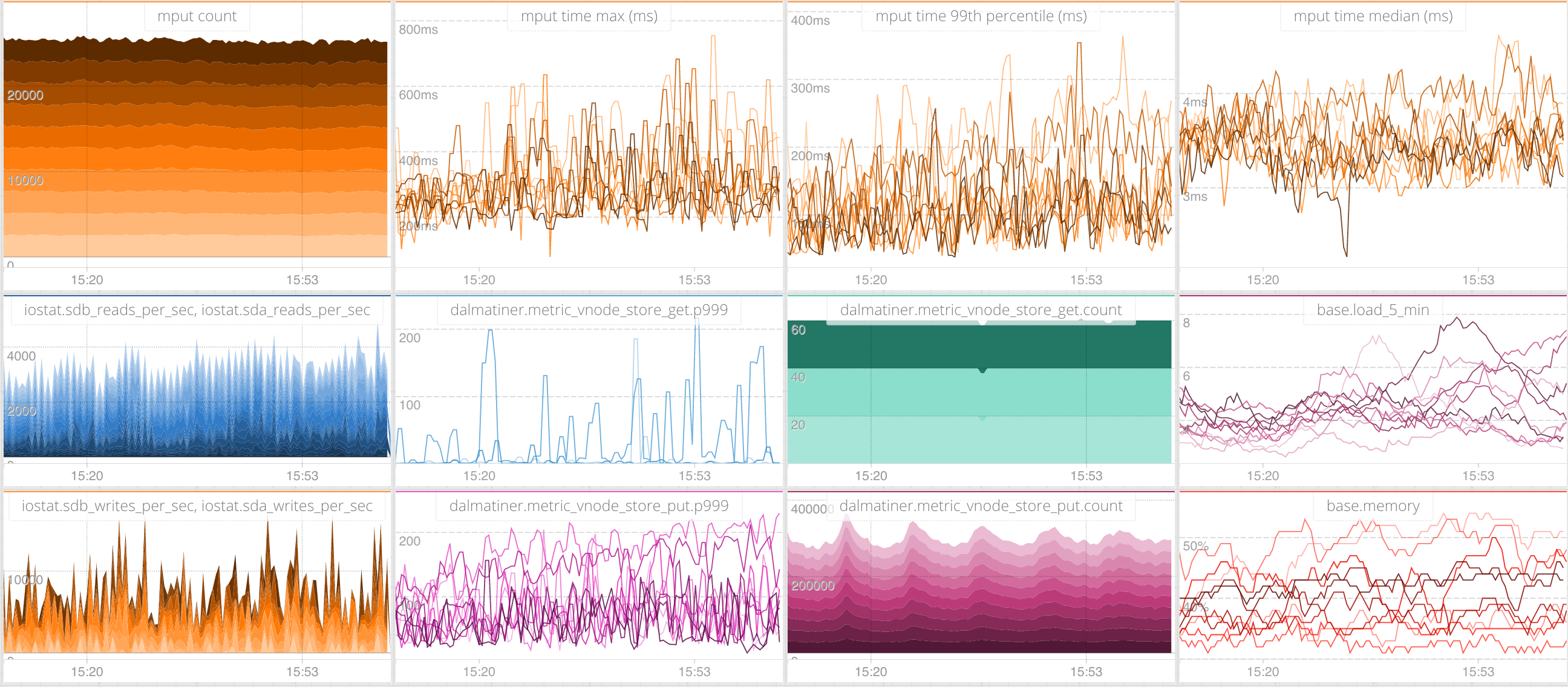Open the vnode_store_get.p999 chart title
Viewport: 1568px width, 687px height.
click(x=589, y=310)
